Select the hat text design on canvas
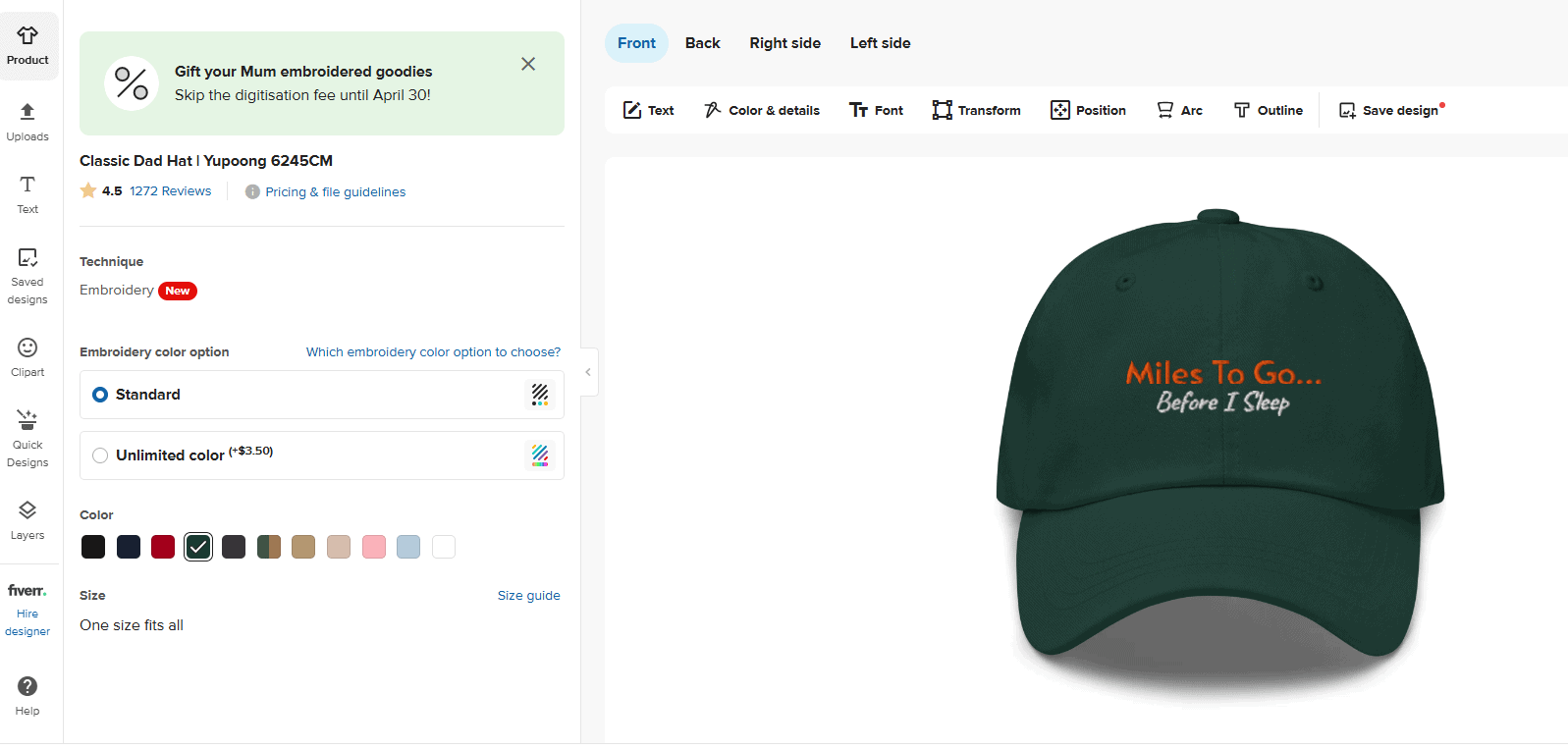The height and width of the screenshot is (749, 1568). click(1222, 387)
